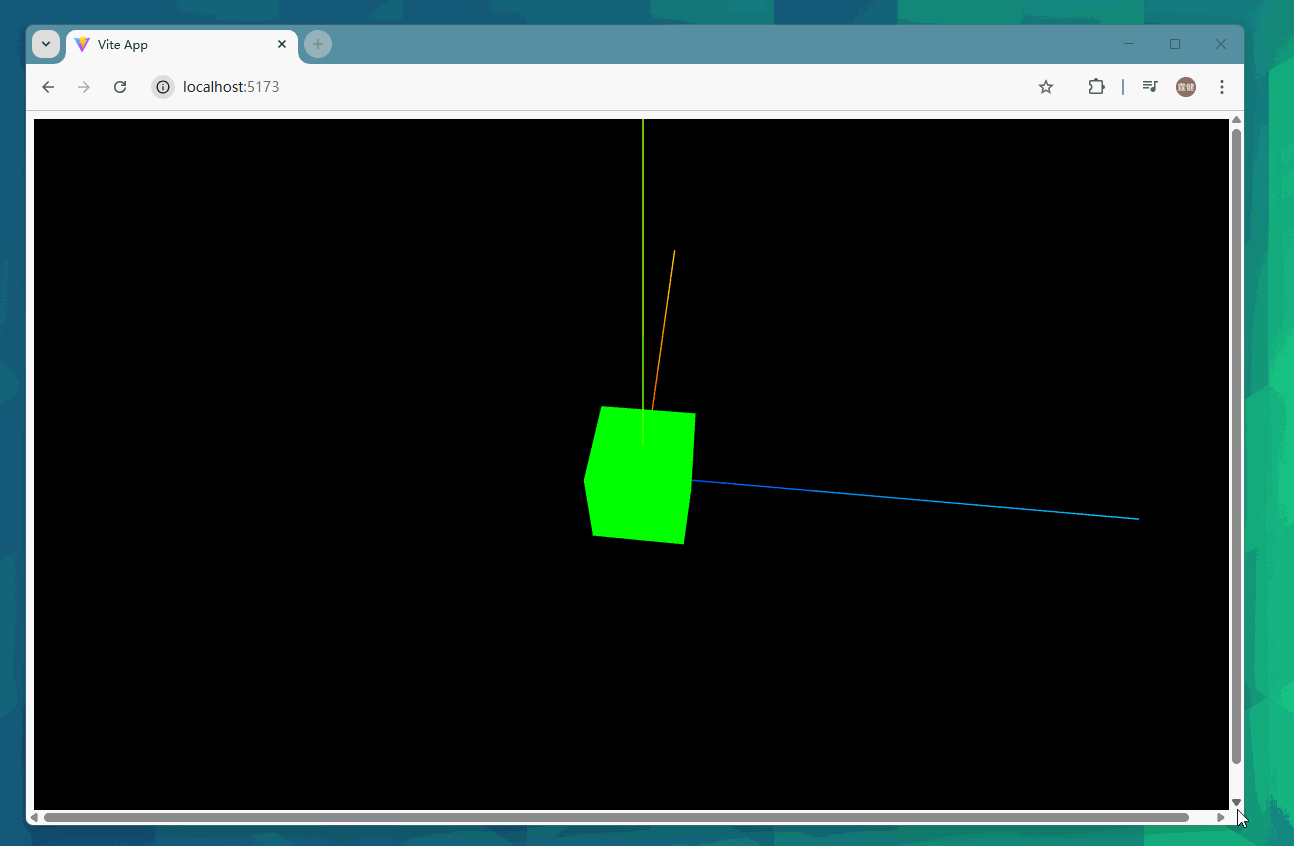Select the Vite App tab
The image size is (1294, 846).
(170, 45)
